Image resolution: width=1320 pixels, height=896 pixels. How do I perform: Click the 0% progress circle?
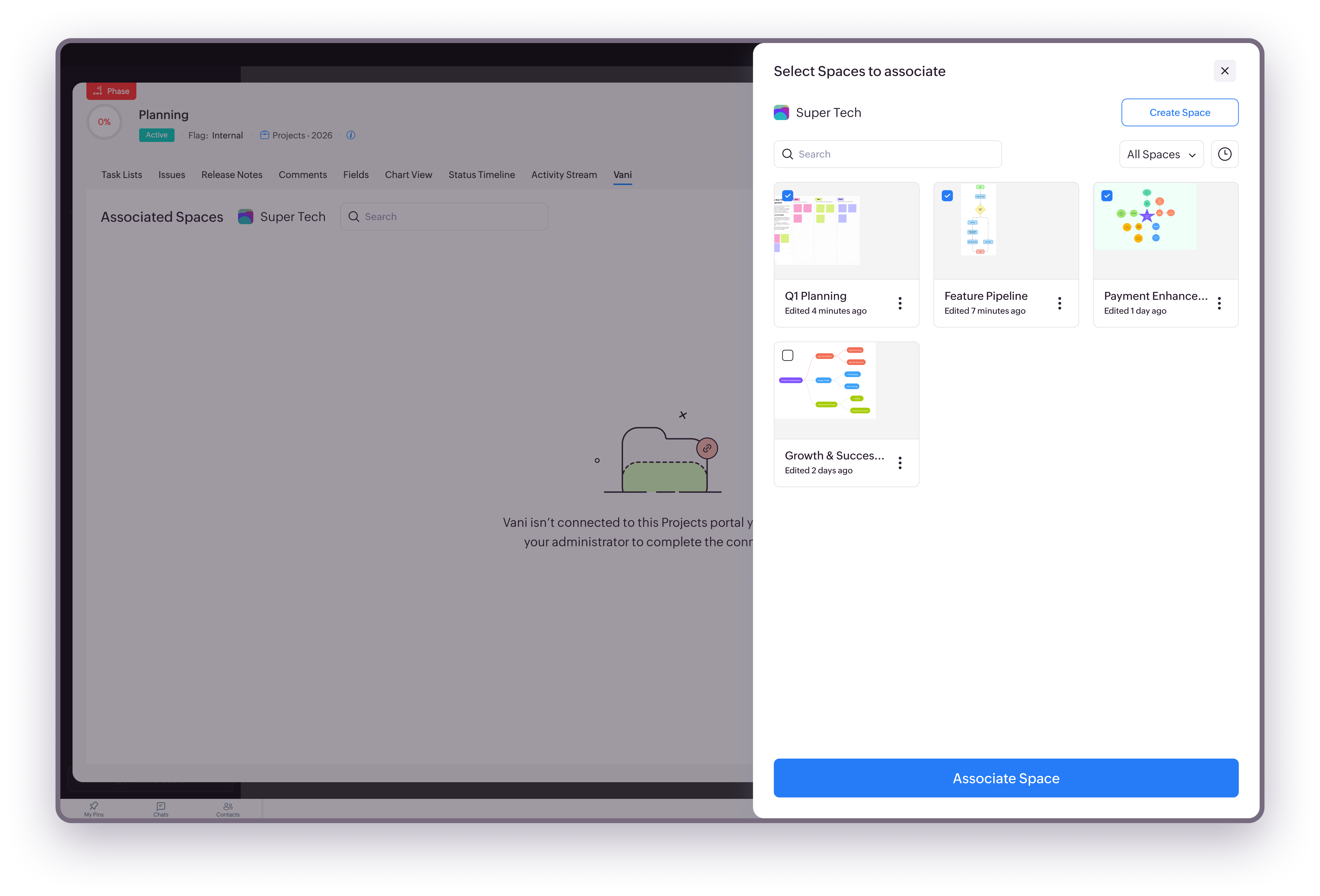coord(104,122)
